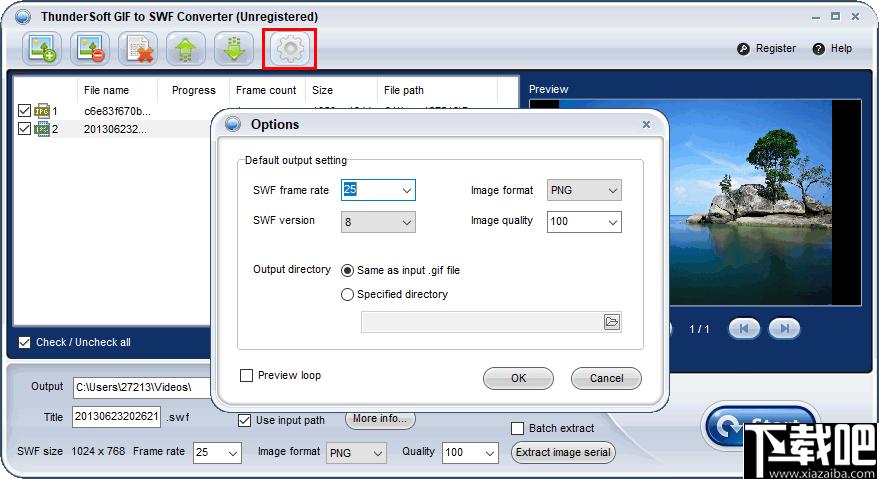This screenshot has height=479, width=879.
Task: Open Image format dropdown in Options dialog
Action: click(613, 190)
